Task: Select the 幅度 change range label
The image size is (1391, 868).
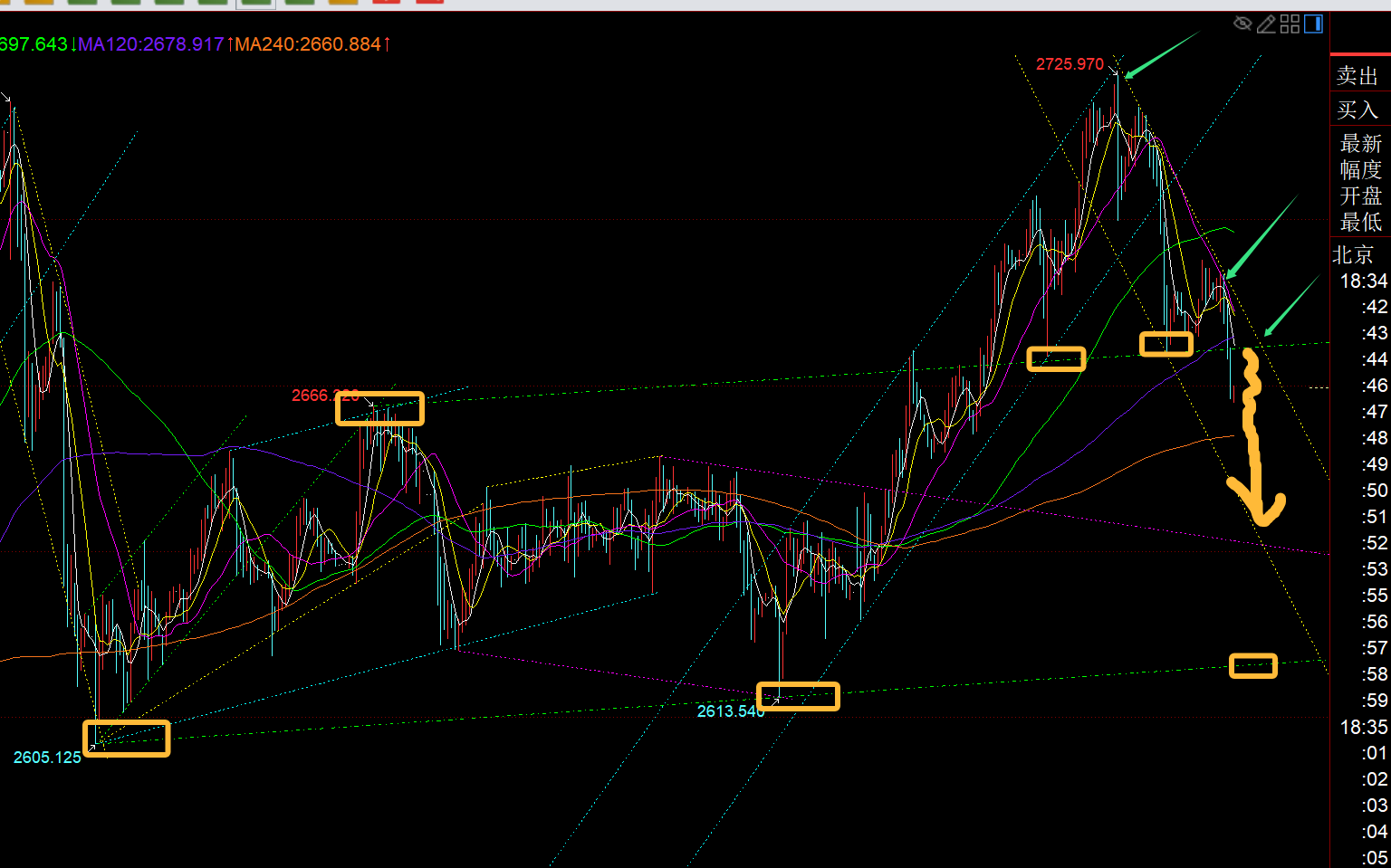Action: [x=1361, y=170]
